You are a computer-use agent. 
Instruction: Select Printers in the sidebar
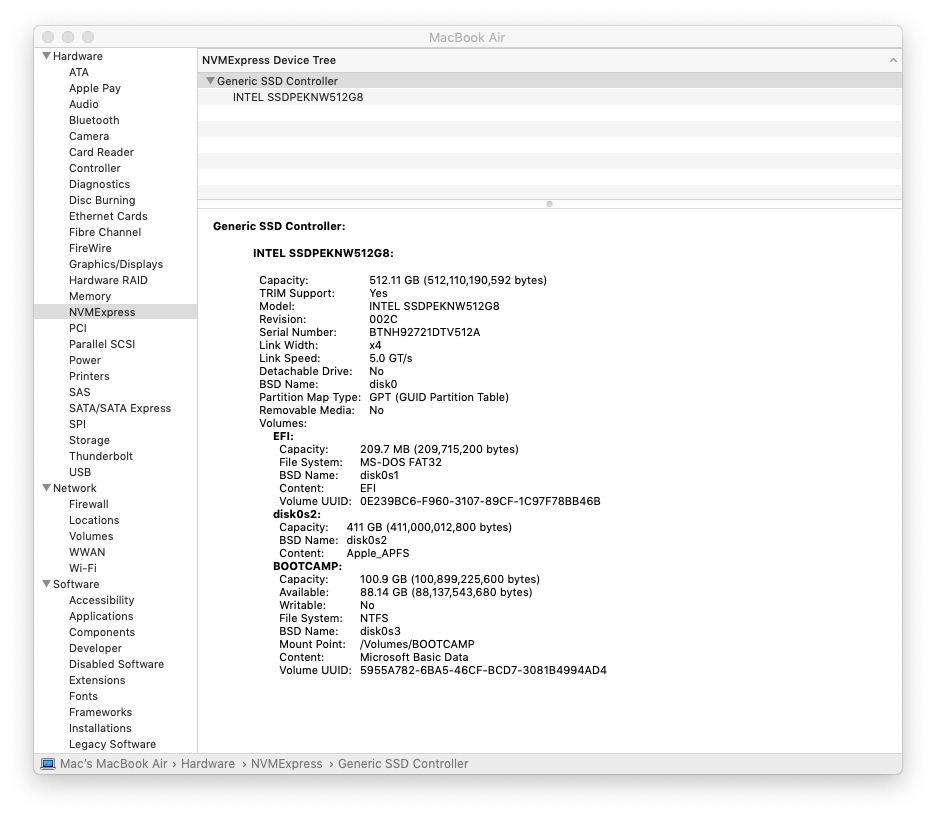89,376
